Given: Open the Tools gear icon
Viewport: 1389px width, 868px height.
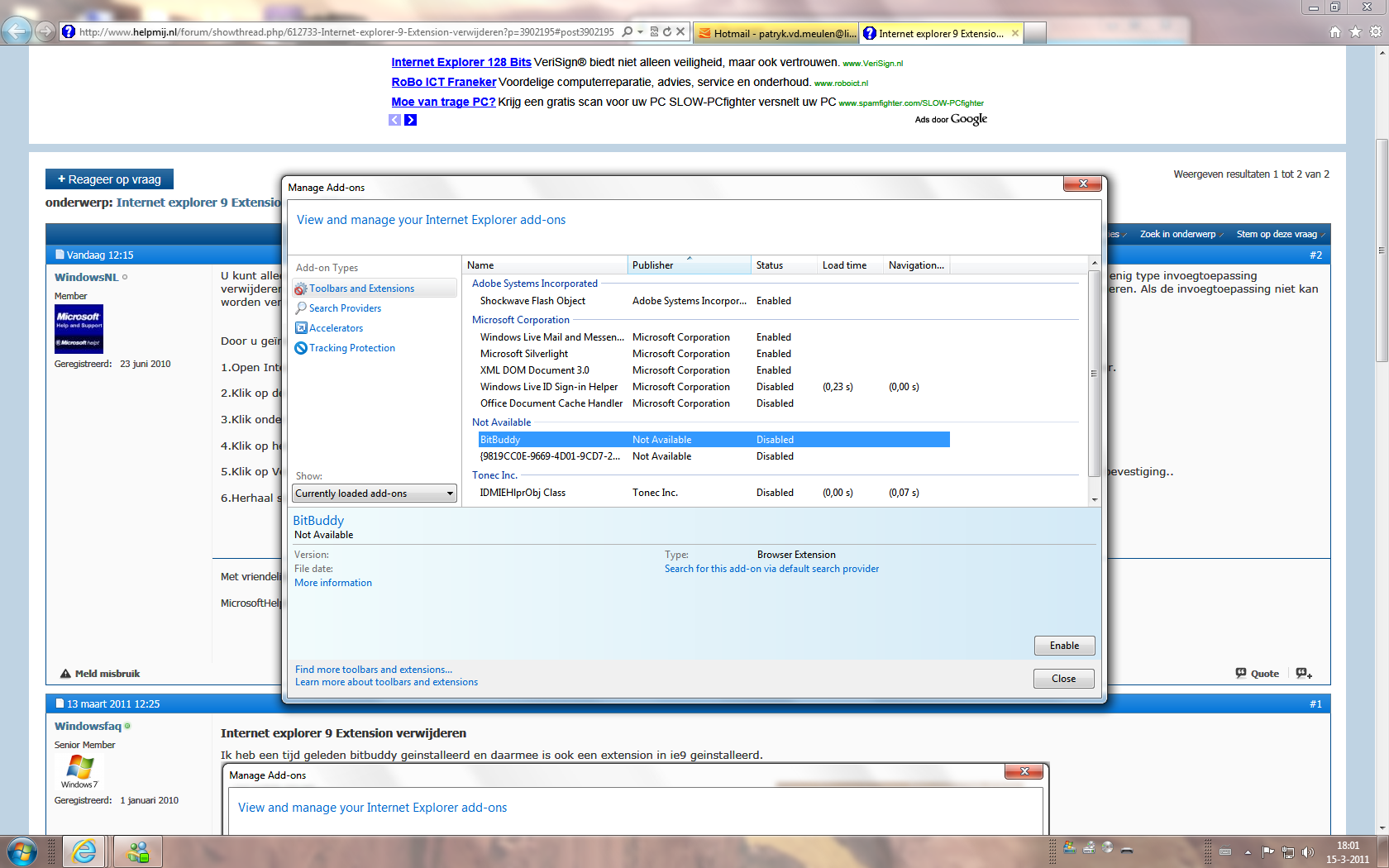Looking at the screenshot, I should (1376, 31).
